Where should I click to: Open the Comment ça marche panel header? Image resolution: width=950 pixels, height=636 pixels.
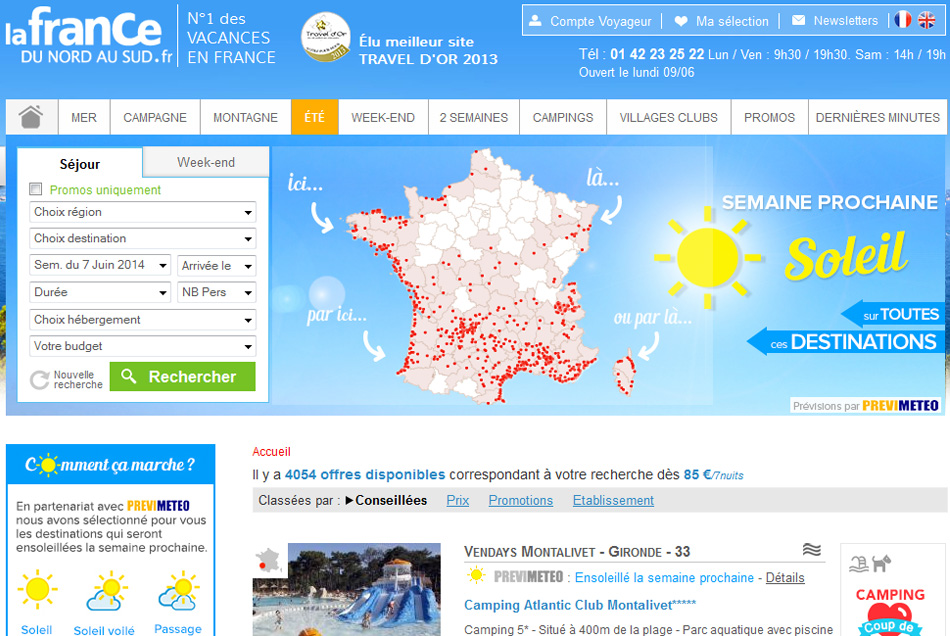point(110,465)
